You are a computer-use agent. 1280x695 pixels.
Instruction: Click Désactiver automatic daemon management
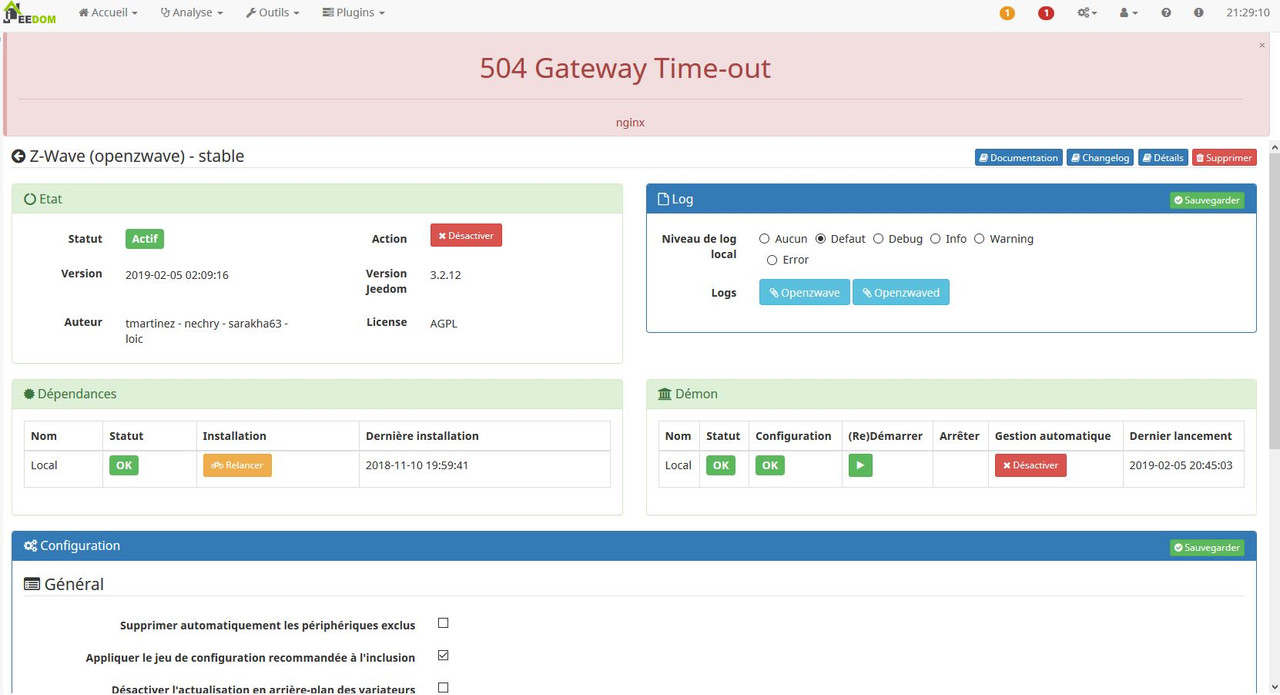(x=1030, y=465)
